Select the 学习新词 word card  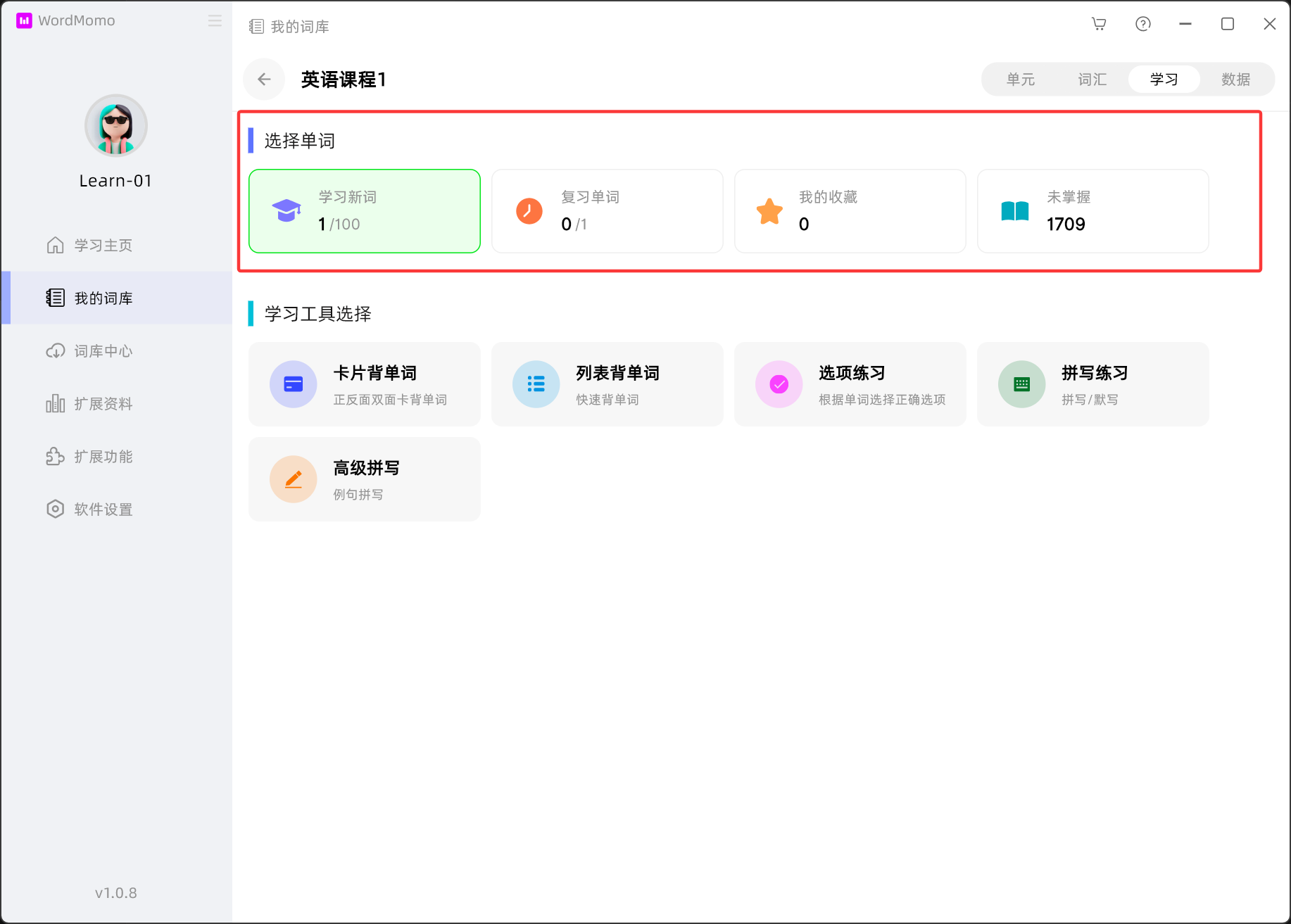coord(365,211)
